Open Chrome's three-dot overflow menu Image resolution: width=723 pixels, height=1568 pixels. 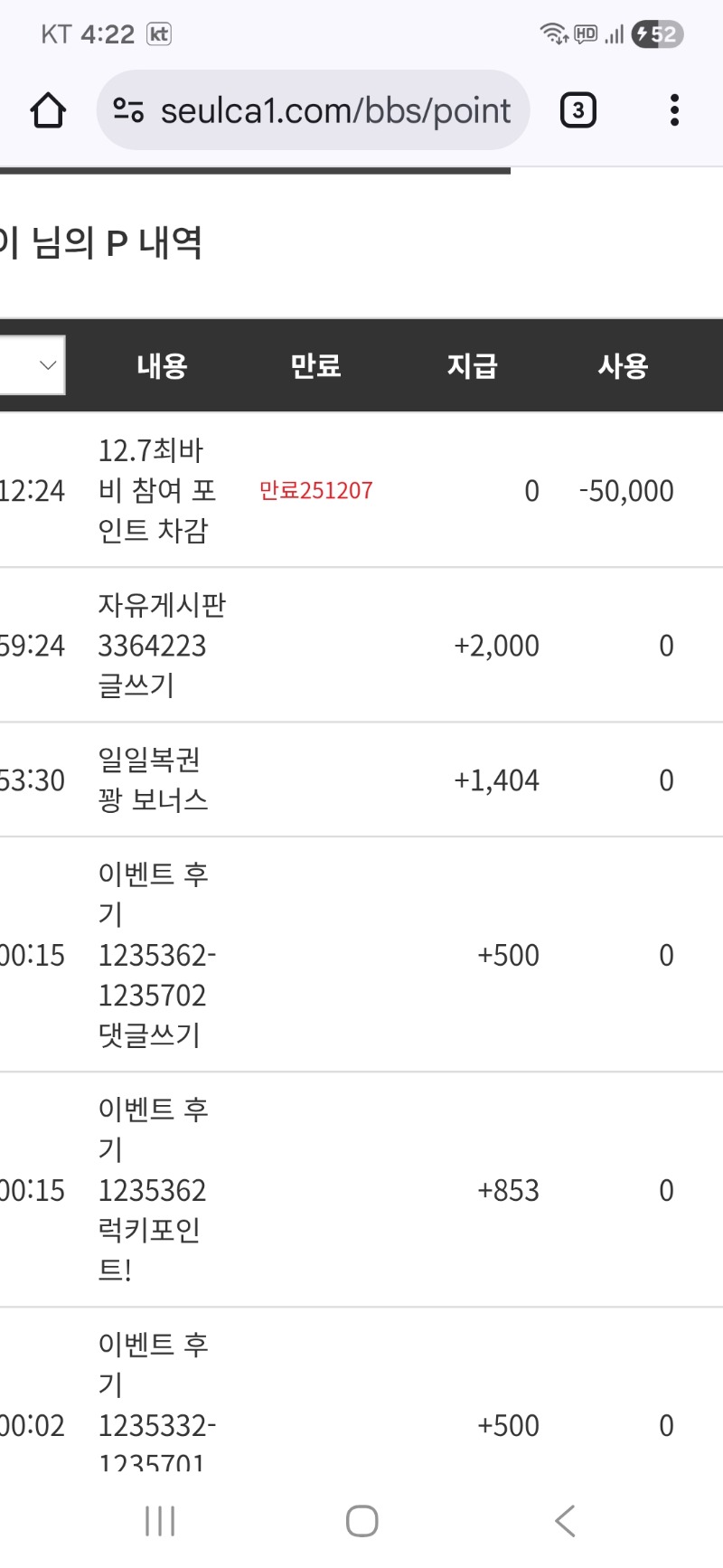(x=674, y=109)
